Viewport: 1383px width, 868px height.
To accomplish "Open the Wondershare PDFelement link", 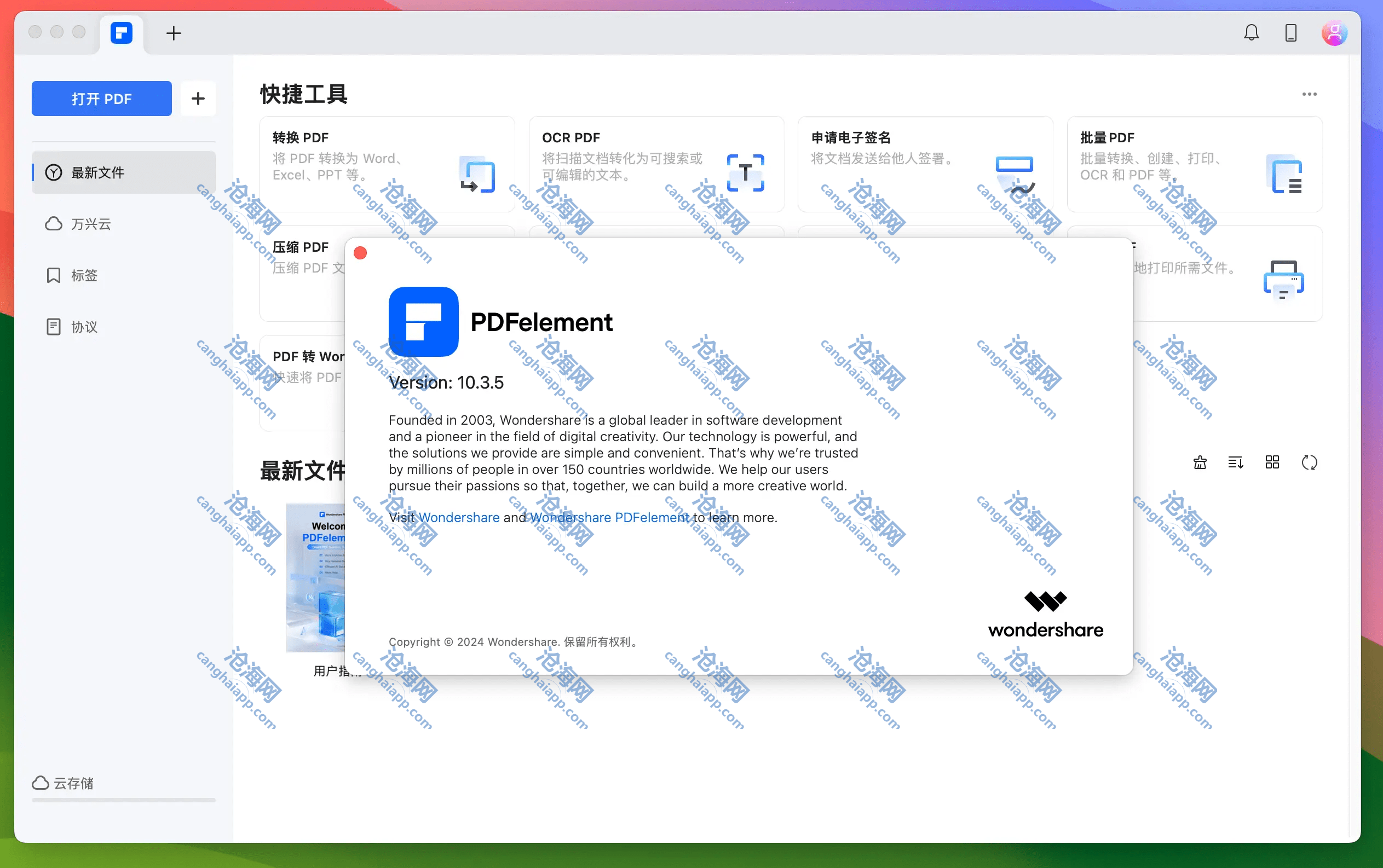I will tap(609, 517).
